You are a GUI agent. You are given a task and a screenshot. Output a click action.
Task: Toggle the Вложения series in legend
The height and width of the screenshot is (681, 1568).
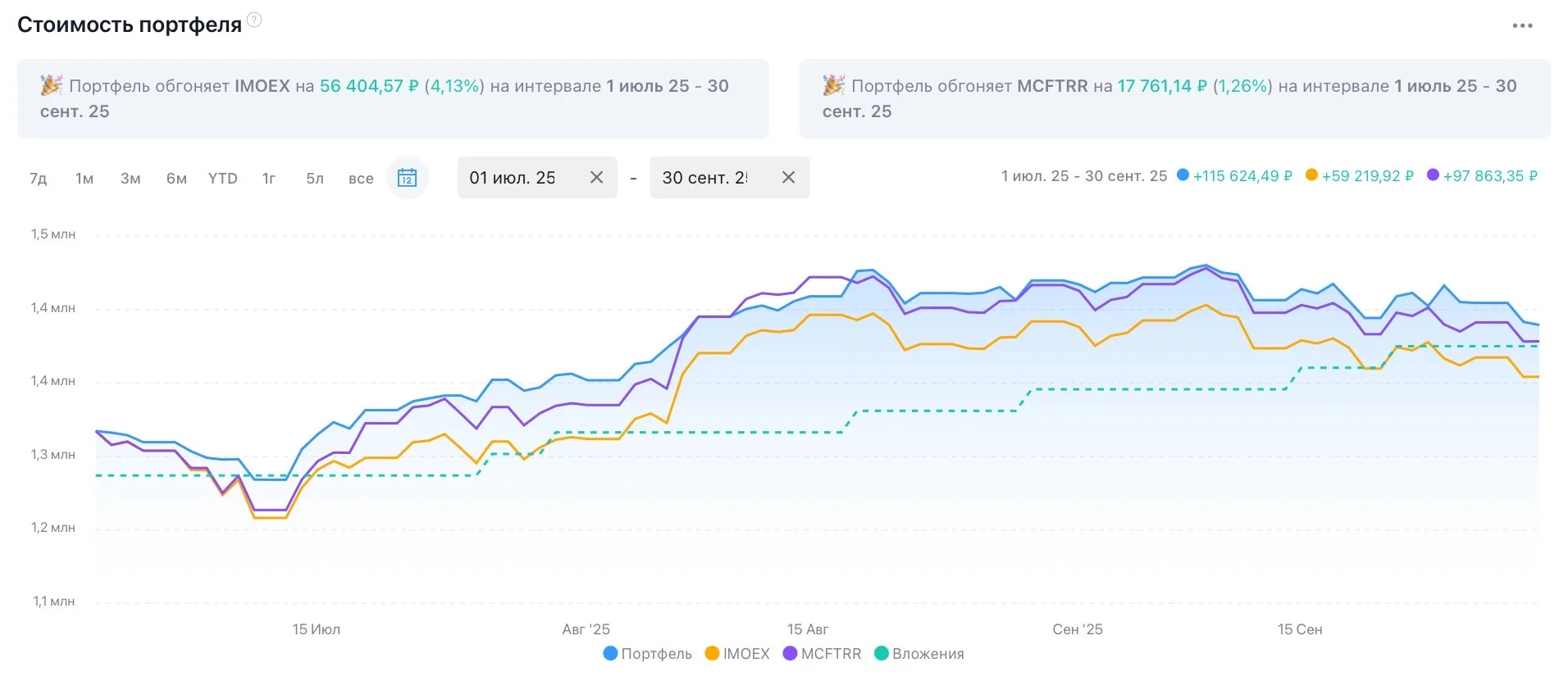[x=919, y=654]
